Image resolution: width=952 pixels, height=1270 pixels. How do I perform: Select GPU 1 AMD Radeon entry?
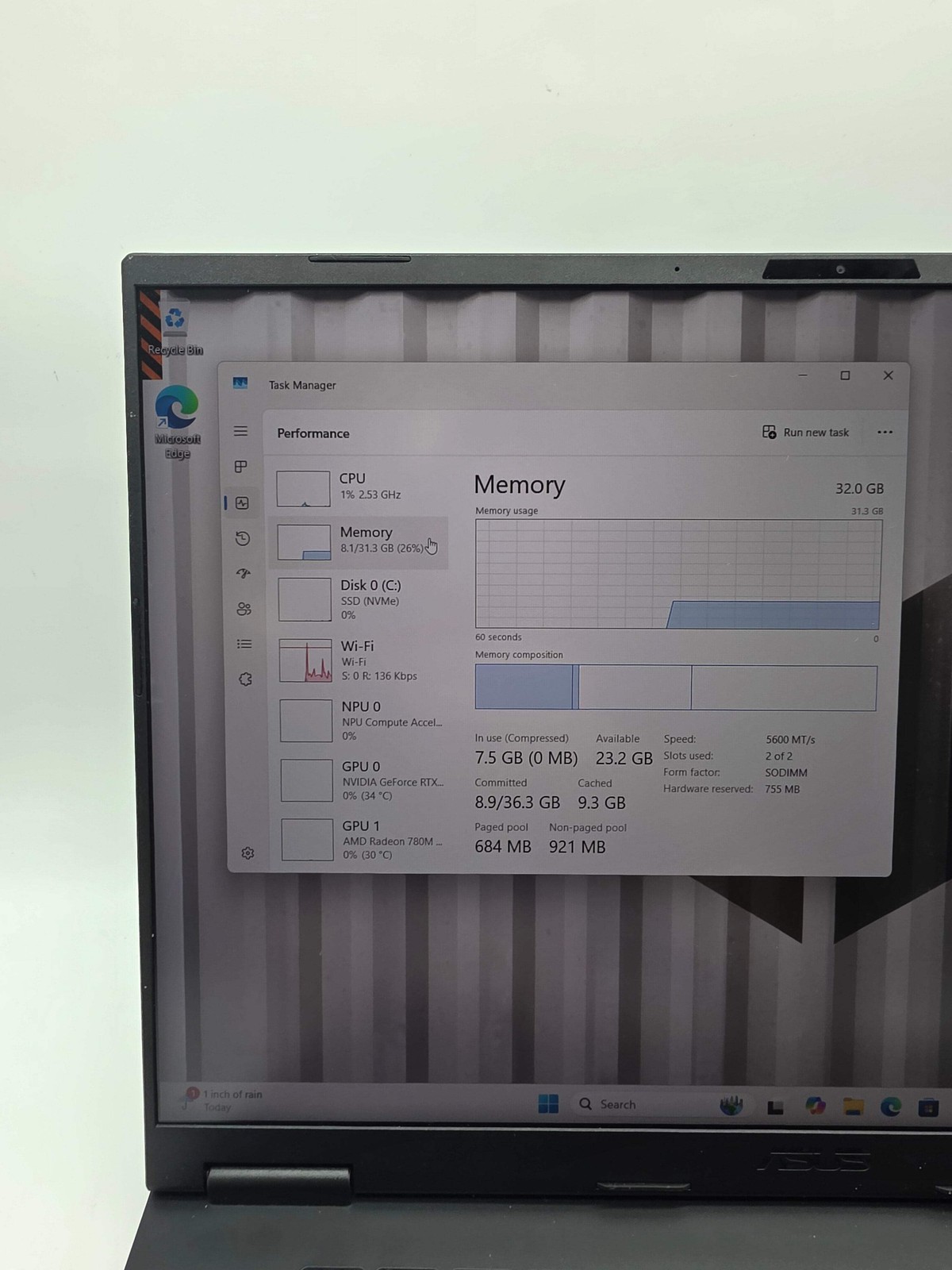point(363,840)
